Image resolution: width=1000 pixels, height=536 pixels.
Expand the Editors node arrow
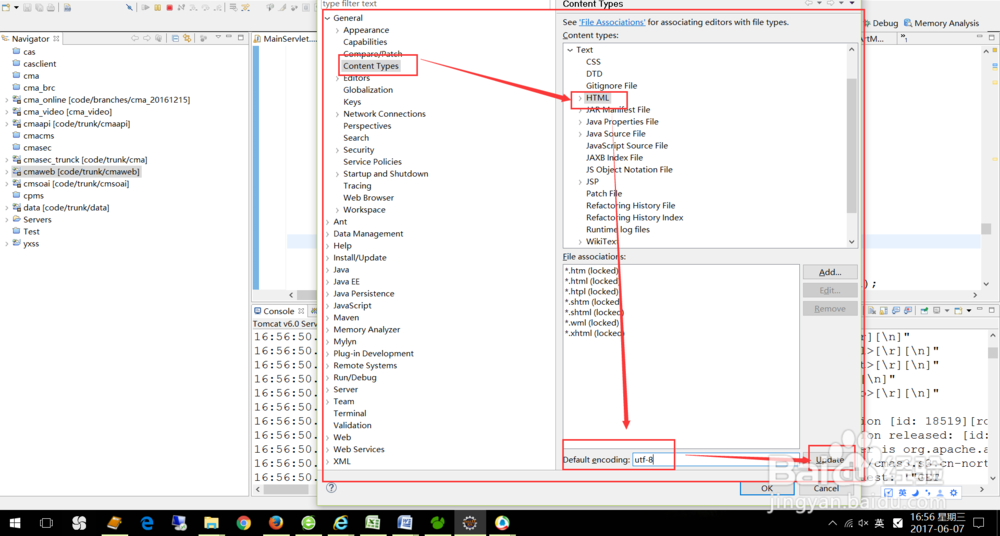338,78
